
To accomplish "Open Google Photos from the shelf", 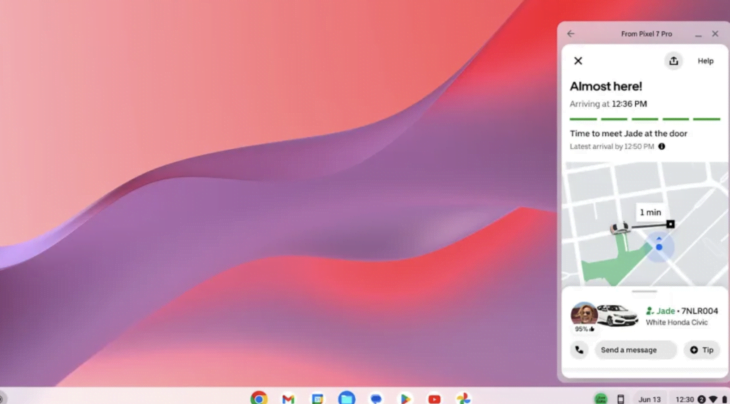I will pyautogui.click(x=464, y=398).
